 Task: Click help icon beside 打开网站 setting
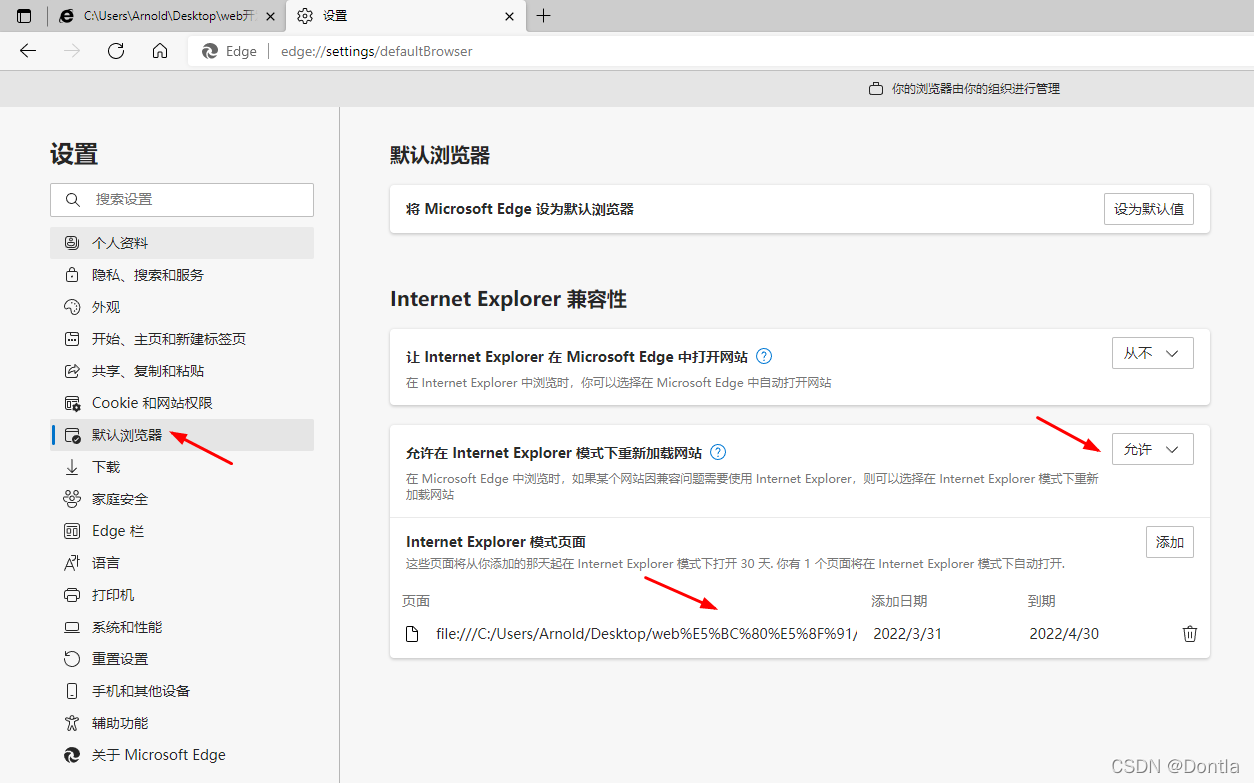[x=764, y=356]
